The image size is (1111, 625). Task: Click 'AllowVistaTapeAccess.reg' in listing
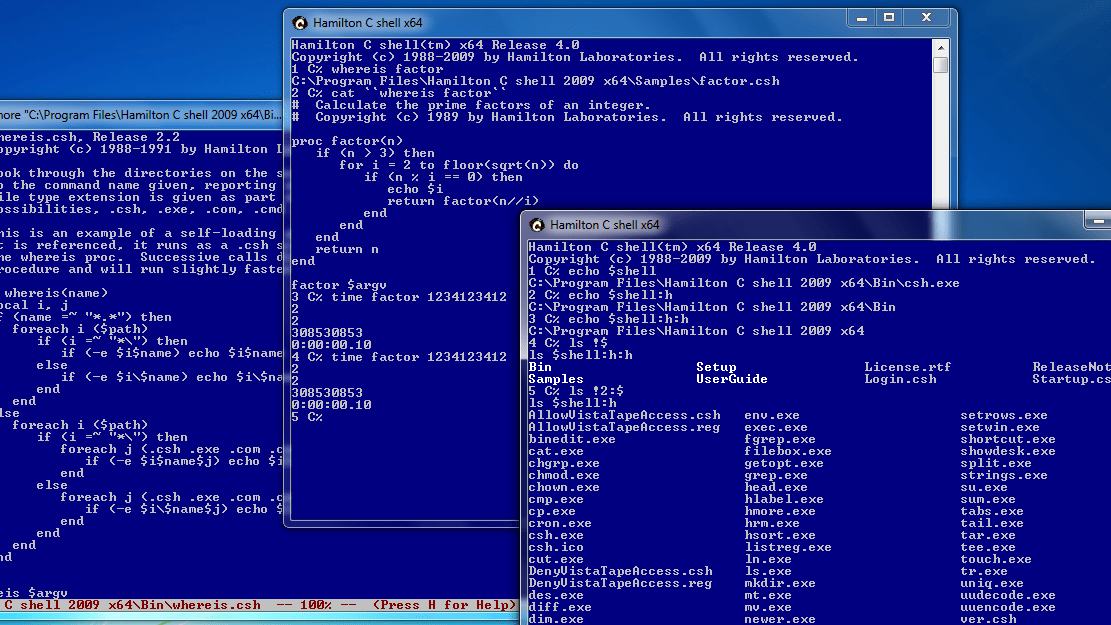[624, 427]
